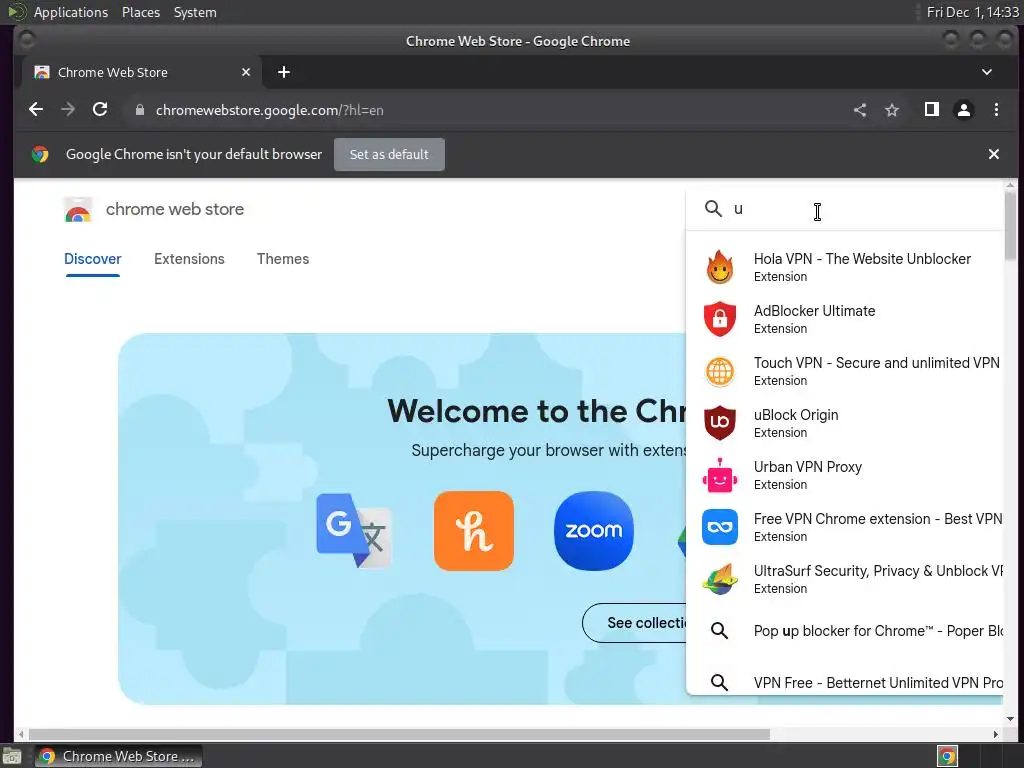
Task: Switch to the Extensions tab
Action: click(x=189, y=259)
